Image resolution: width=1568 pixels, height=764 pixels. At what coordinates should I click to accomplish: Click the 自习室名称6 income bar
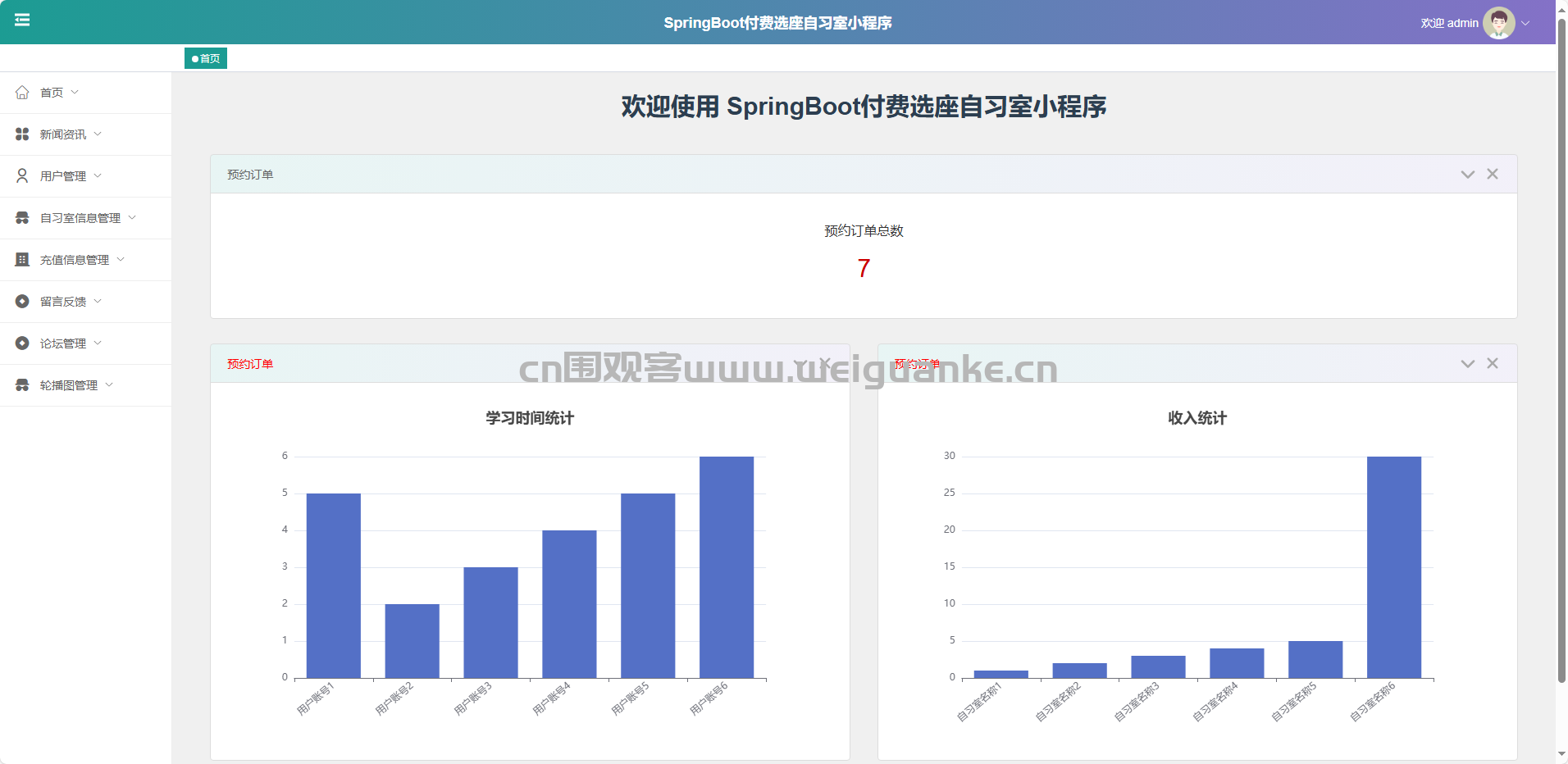tap(1393, 567)
